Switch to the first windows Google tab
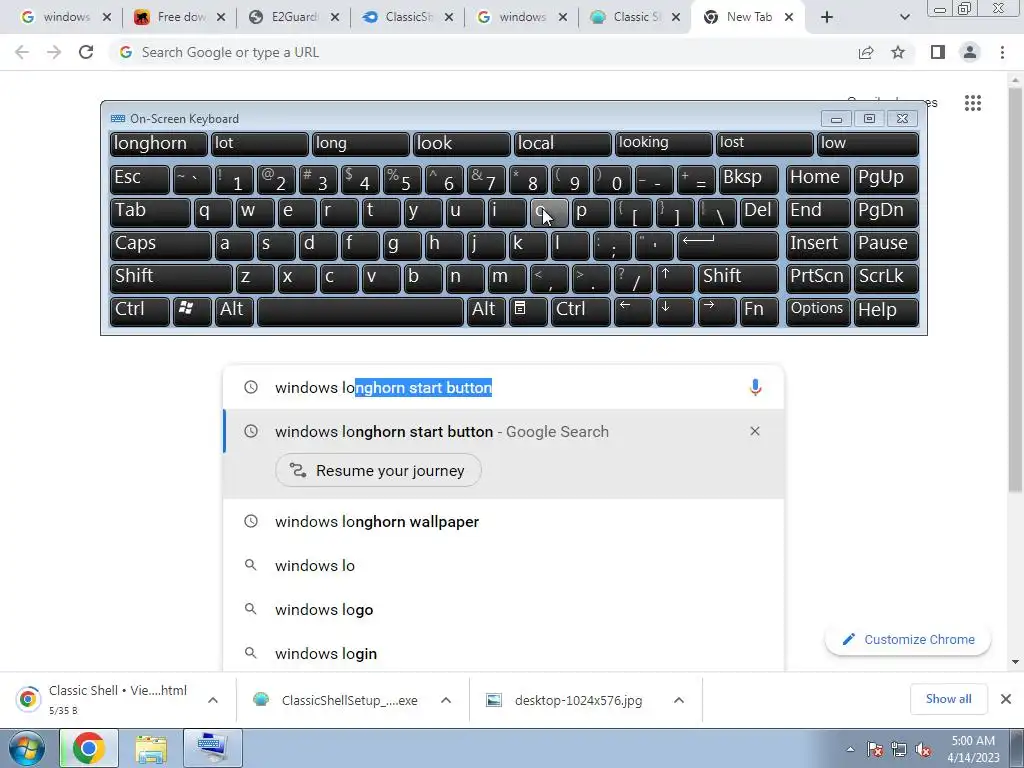1024x768 pixels. [x=66, y=17]
